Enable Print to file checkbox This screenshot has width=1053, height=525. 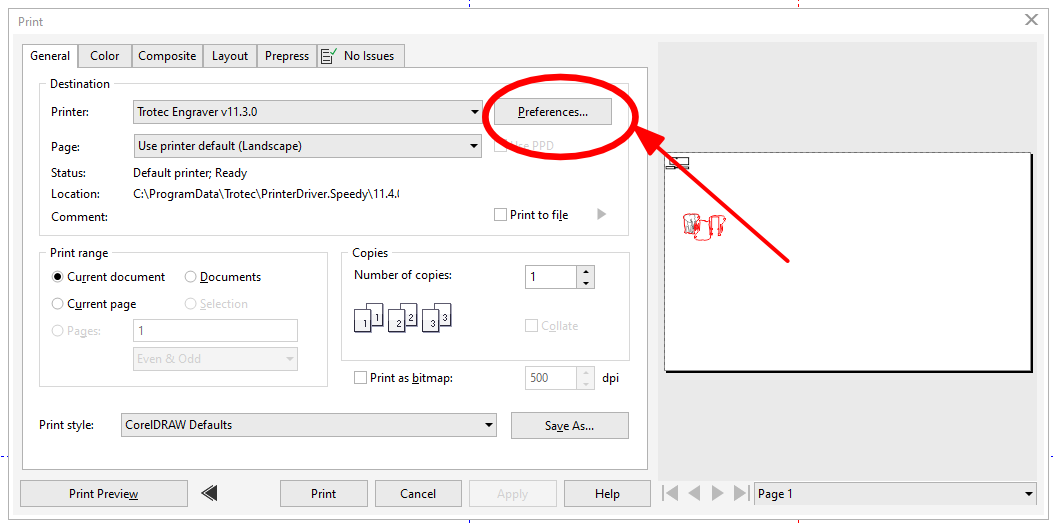pos(501,215)
